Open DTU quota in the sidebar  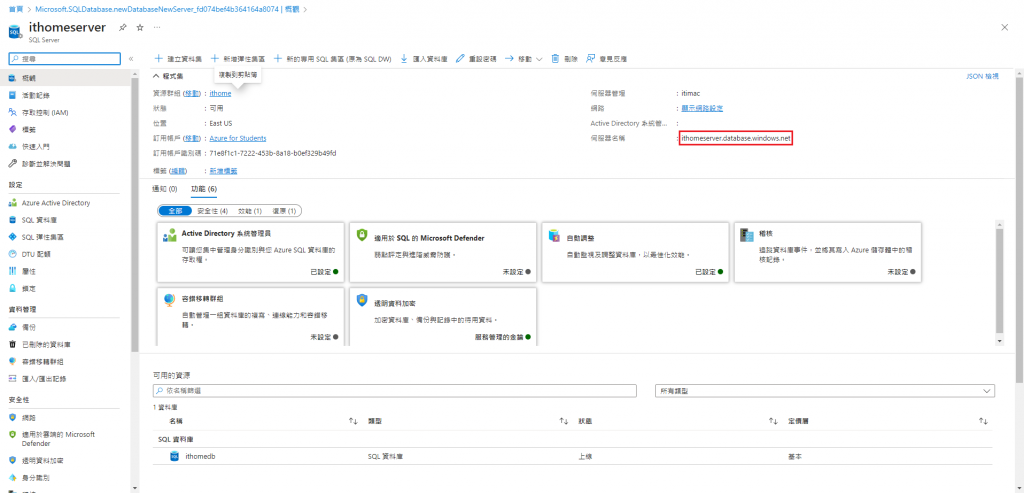tap(35, 254)
